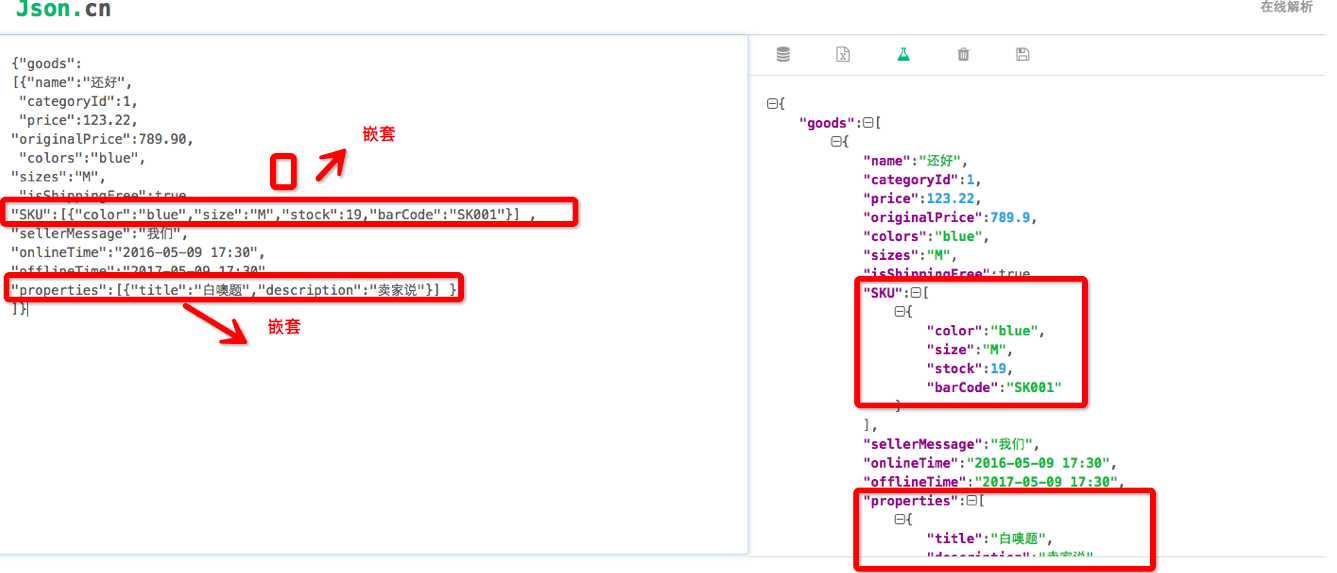This screenshot has width=1337, height=573.
Task: Click the "properties" line in the input
Action: tap(234, 290)
